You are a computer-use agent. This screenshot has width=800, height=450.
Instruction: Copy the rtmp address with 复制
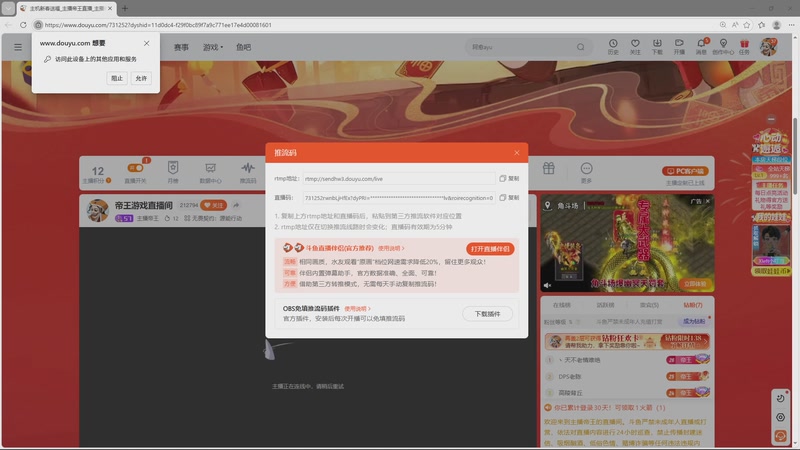[509, 179]
